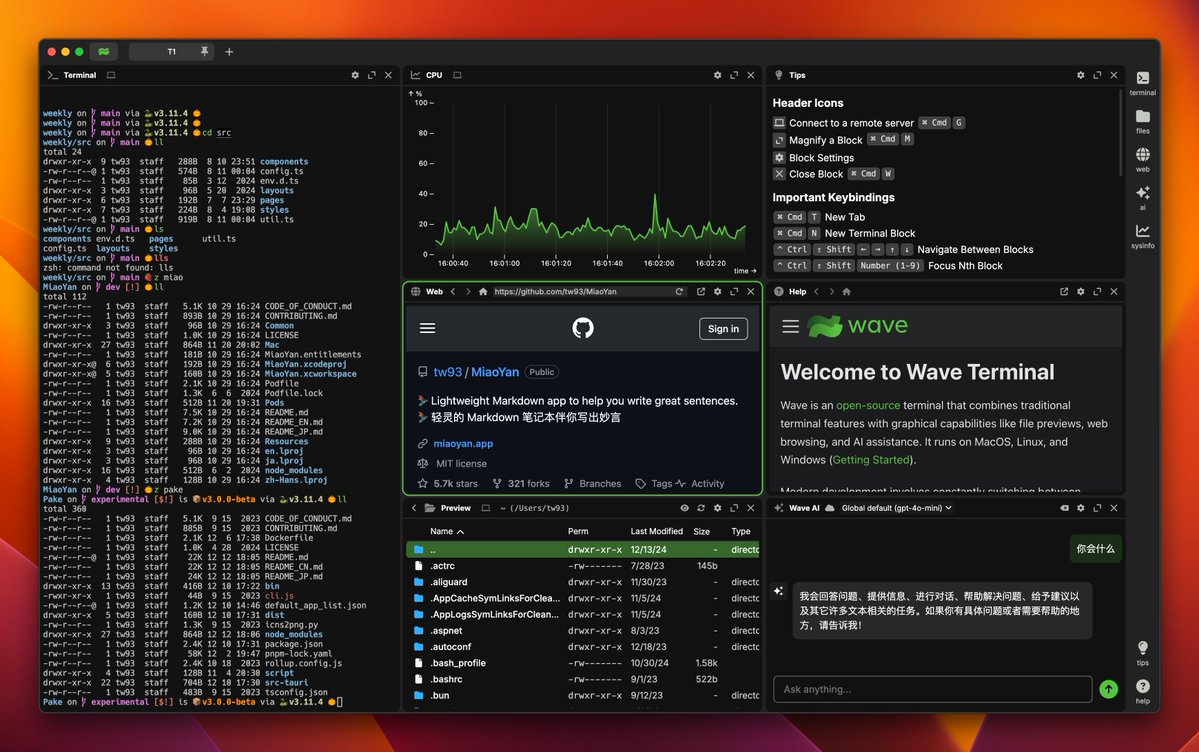Image resolution: width=1199 pixels, height=752 pixels.
Task: Refresh the Preview directory listing
Action: tap(700, 508)
